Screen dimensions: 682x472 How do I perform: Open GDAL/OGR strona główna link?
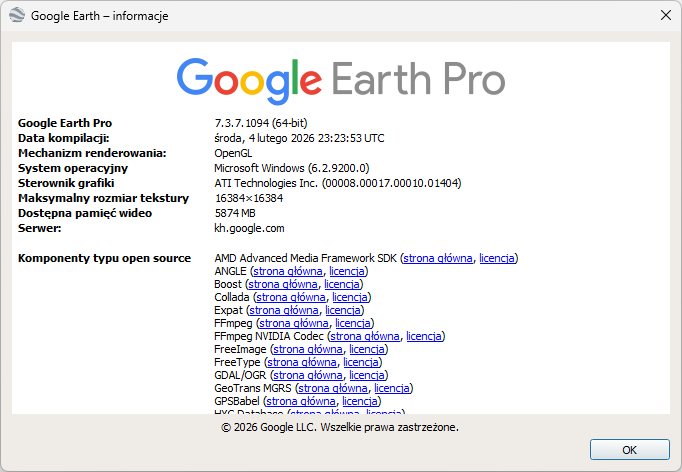coord(308,375)
